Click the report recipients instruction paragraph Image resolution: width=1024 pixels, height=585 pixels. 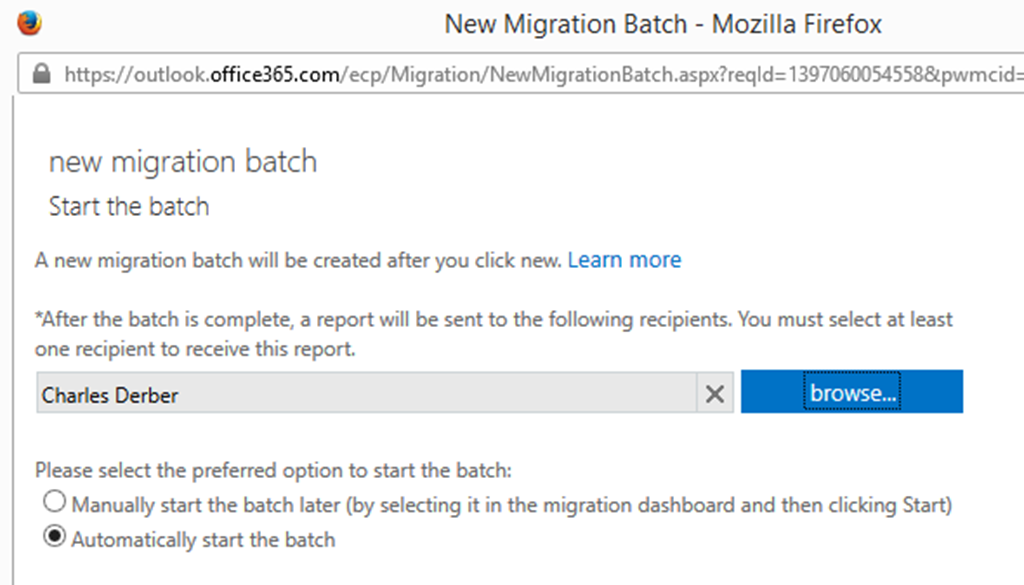tap(494, 334)
